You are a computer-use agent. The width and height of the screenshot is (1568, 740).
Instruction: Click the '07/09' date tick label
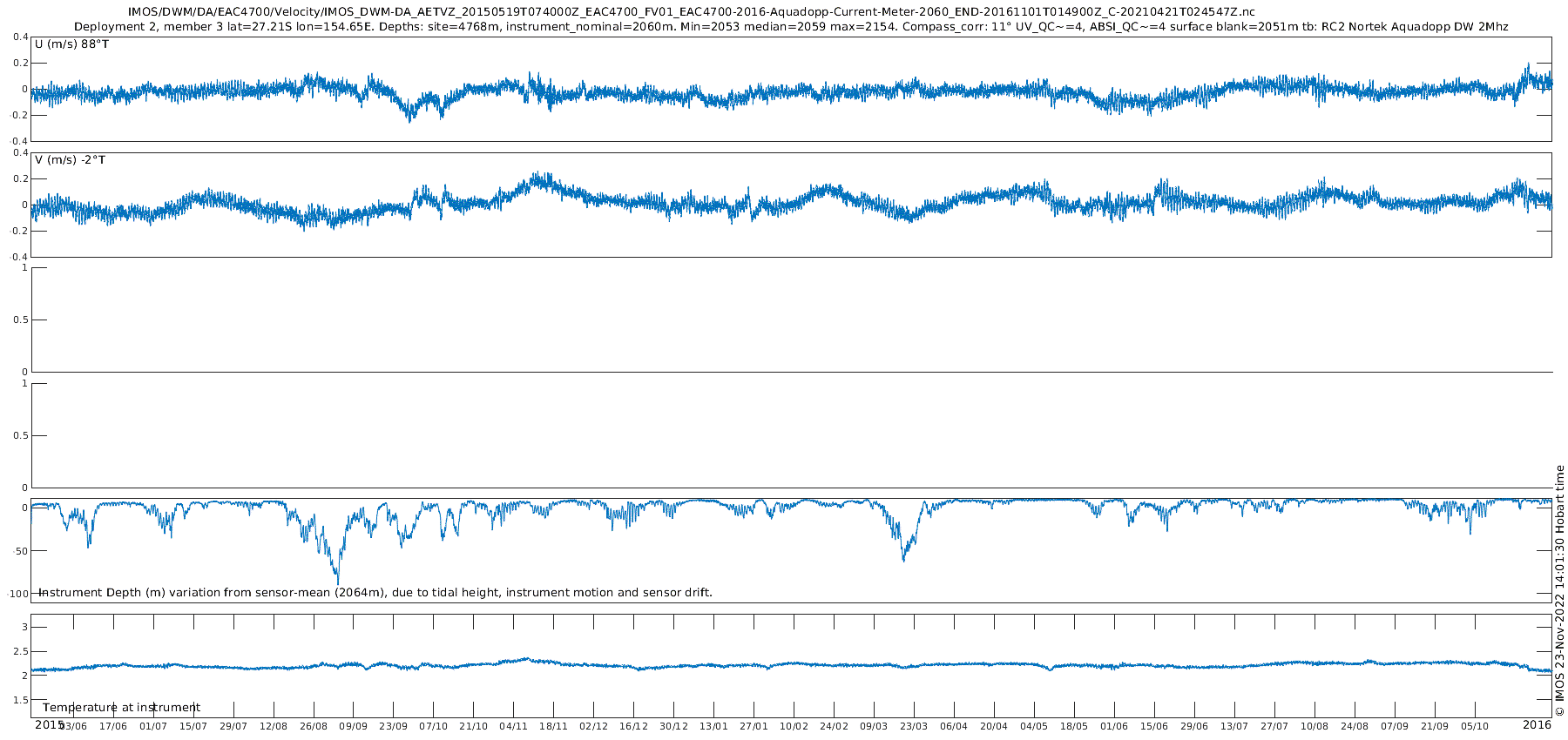click(x=1396, y=726)
